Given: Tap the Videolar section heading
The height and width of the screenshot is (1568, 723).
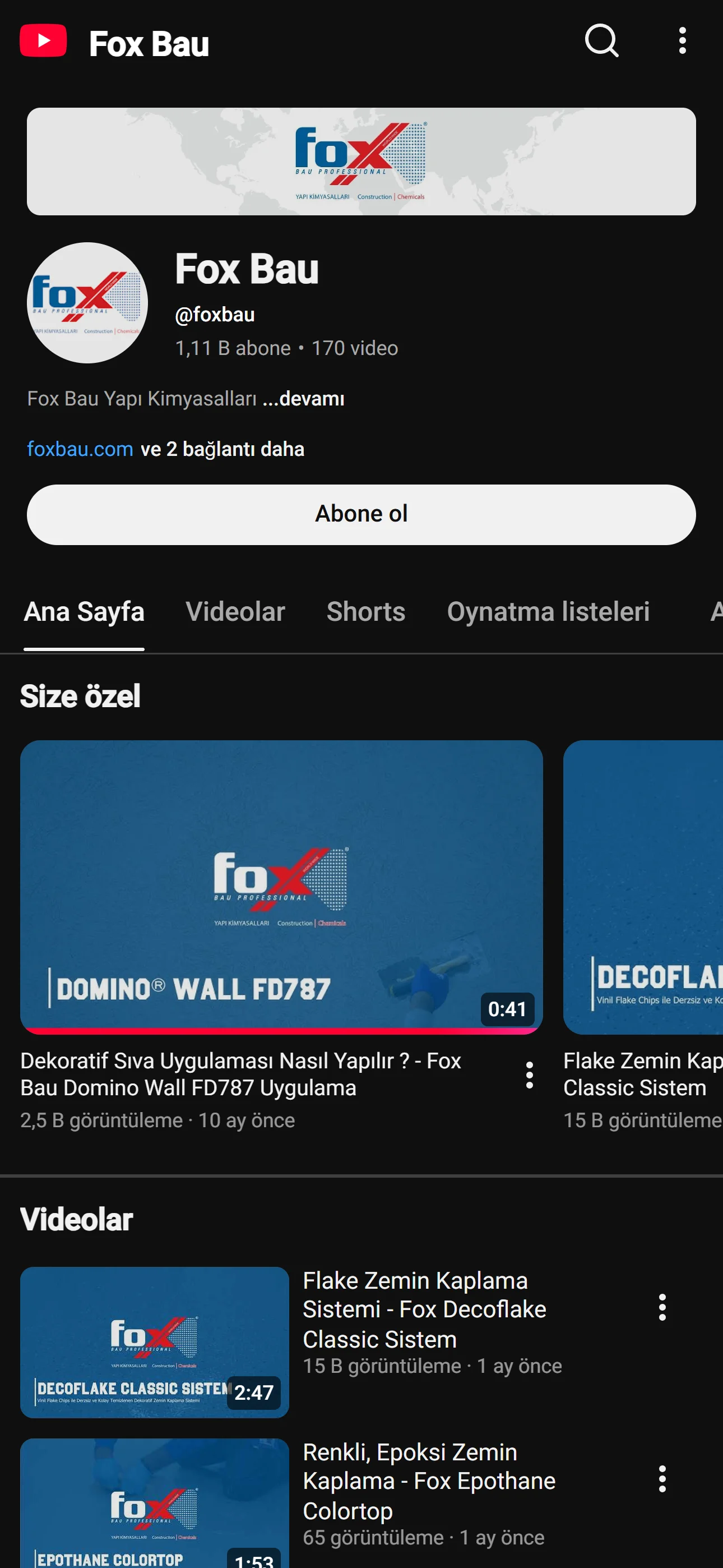Looking at the screenshot, I should click(77, 1219).
